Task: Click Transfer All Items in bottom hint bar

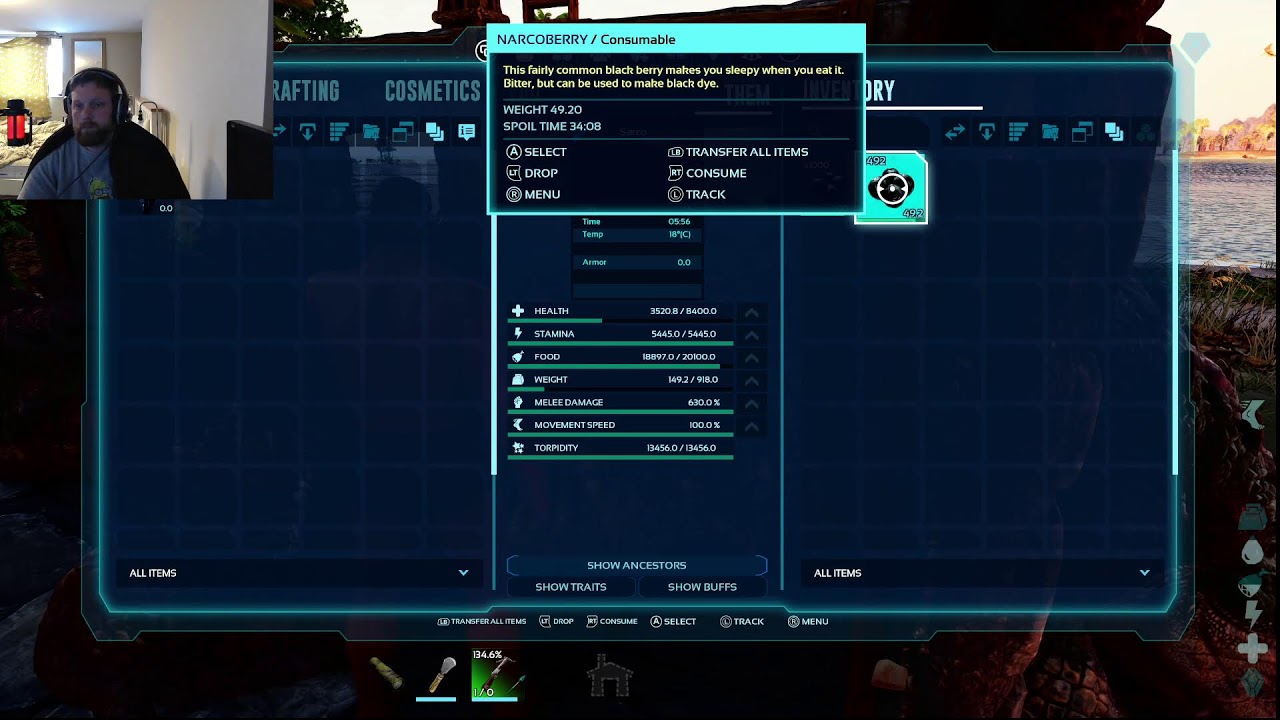Action: [482, 621]
